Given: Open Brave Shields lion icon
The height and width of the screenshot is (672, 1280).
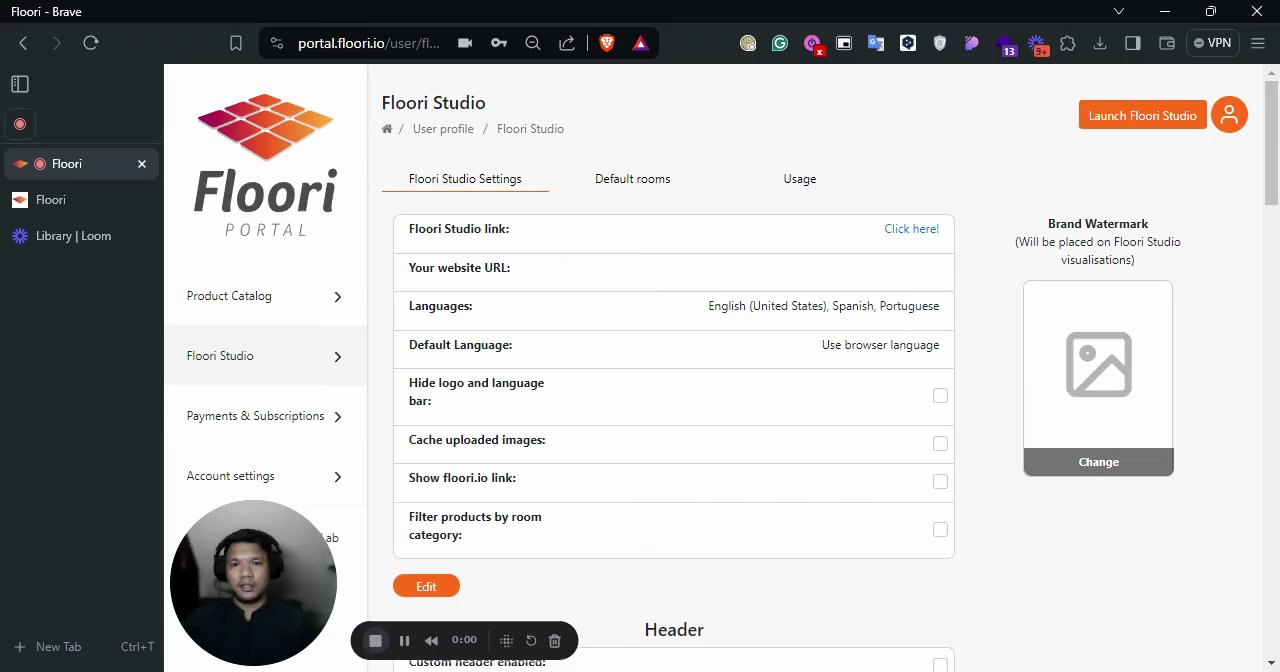Looking at the screenshot, I should pos(607,43).
